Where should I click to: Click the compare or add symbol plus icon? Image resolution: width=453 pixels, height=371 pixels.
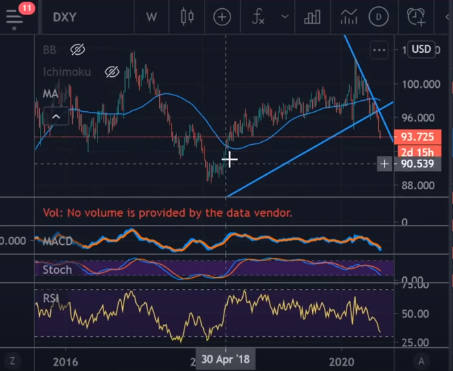(222, 17)
